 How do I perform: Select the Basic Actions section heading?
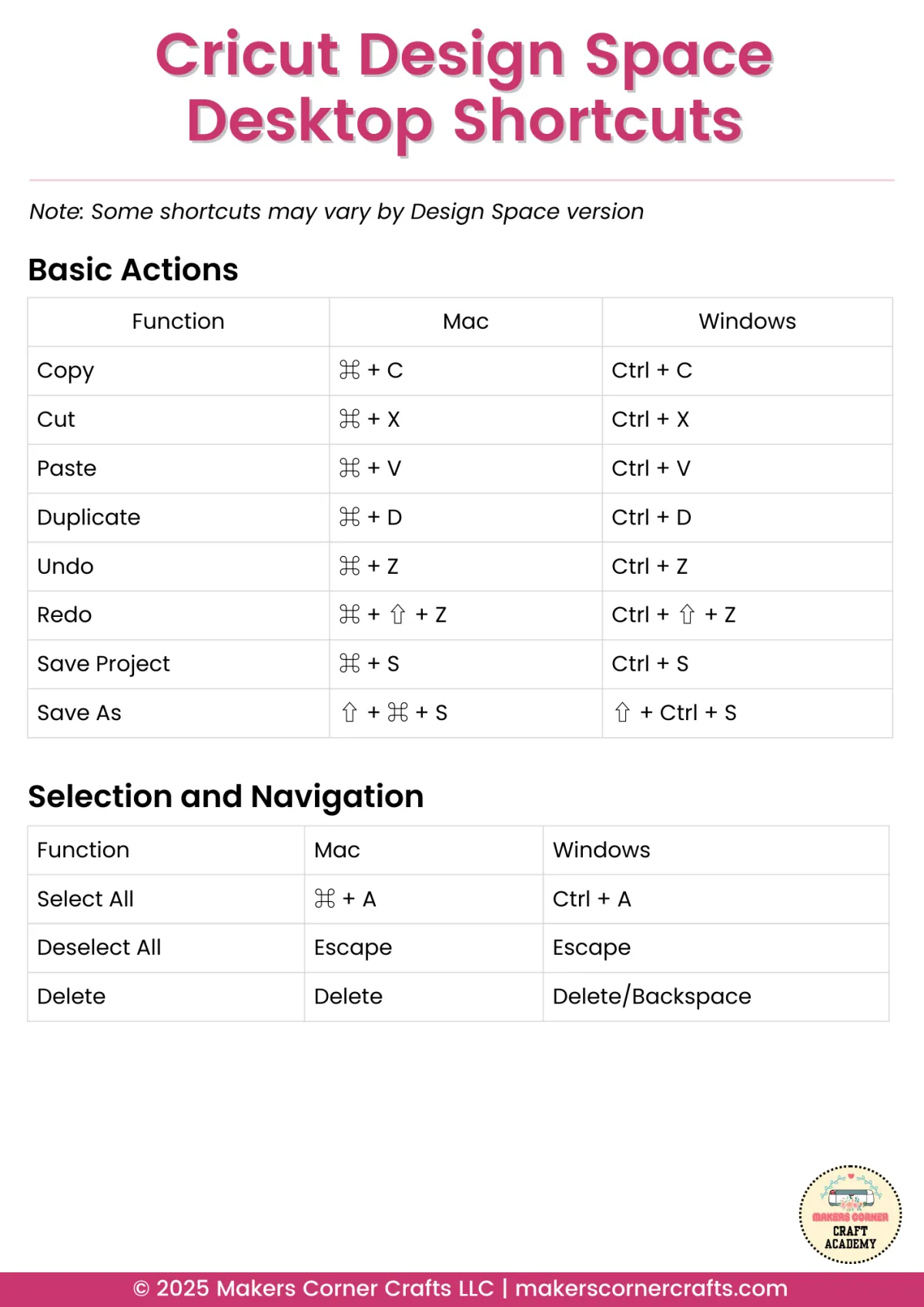133,270
